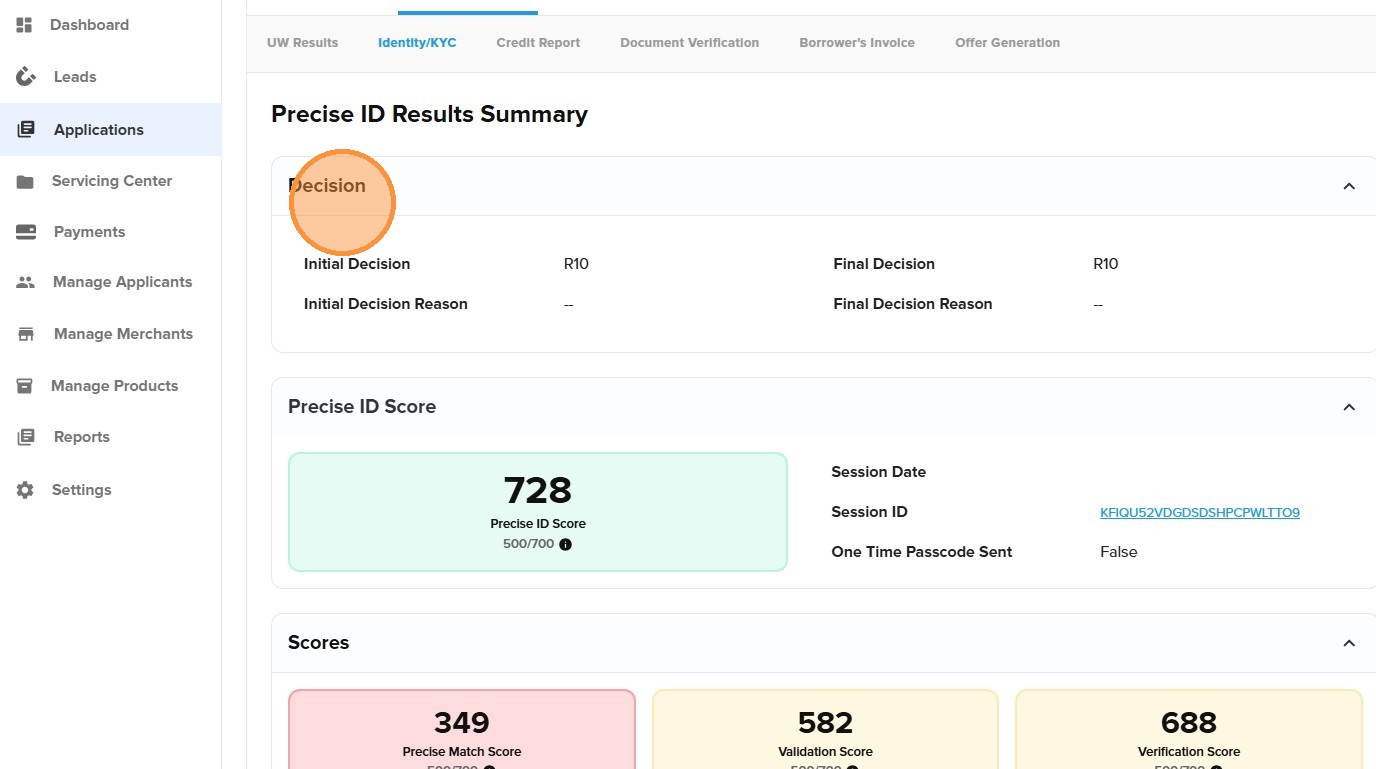Open Dashboard from the sidebar
Image resolution: width=1376 pixels, height=769 pixels.
tap(89, 25)
